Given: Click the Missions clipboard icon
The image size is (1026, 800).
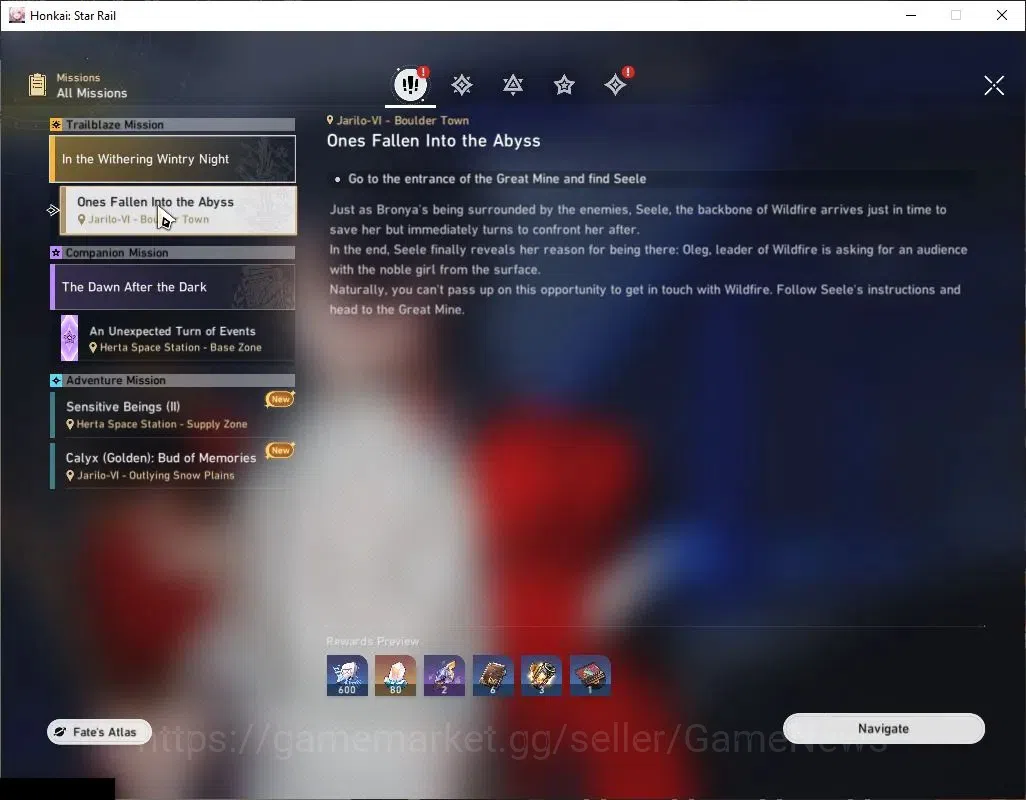Looking at the screenshot, I should click(37, 85).
